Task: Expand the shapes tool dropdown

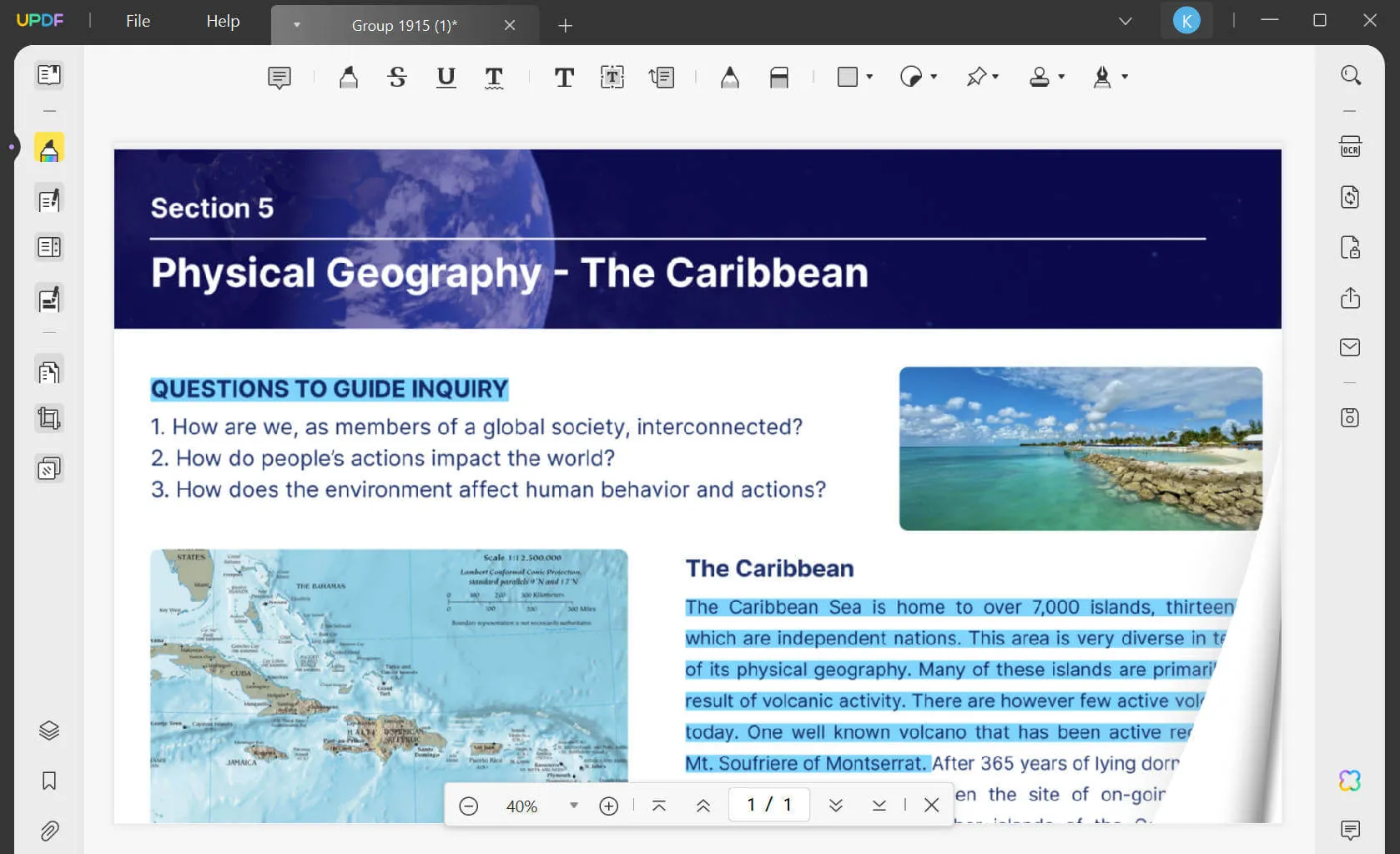Action: click(x=869, y=77)
